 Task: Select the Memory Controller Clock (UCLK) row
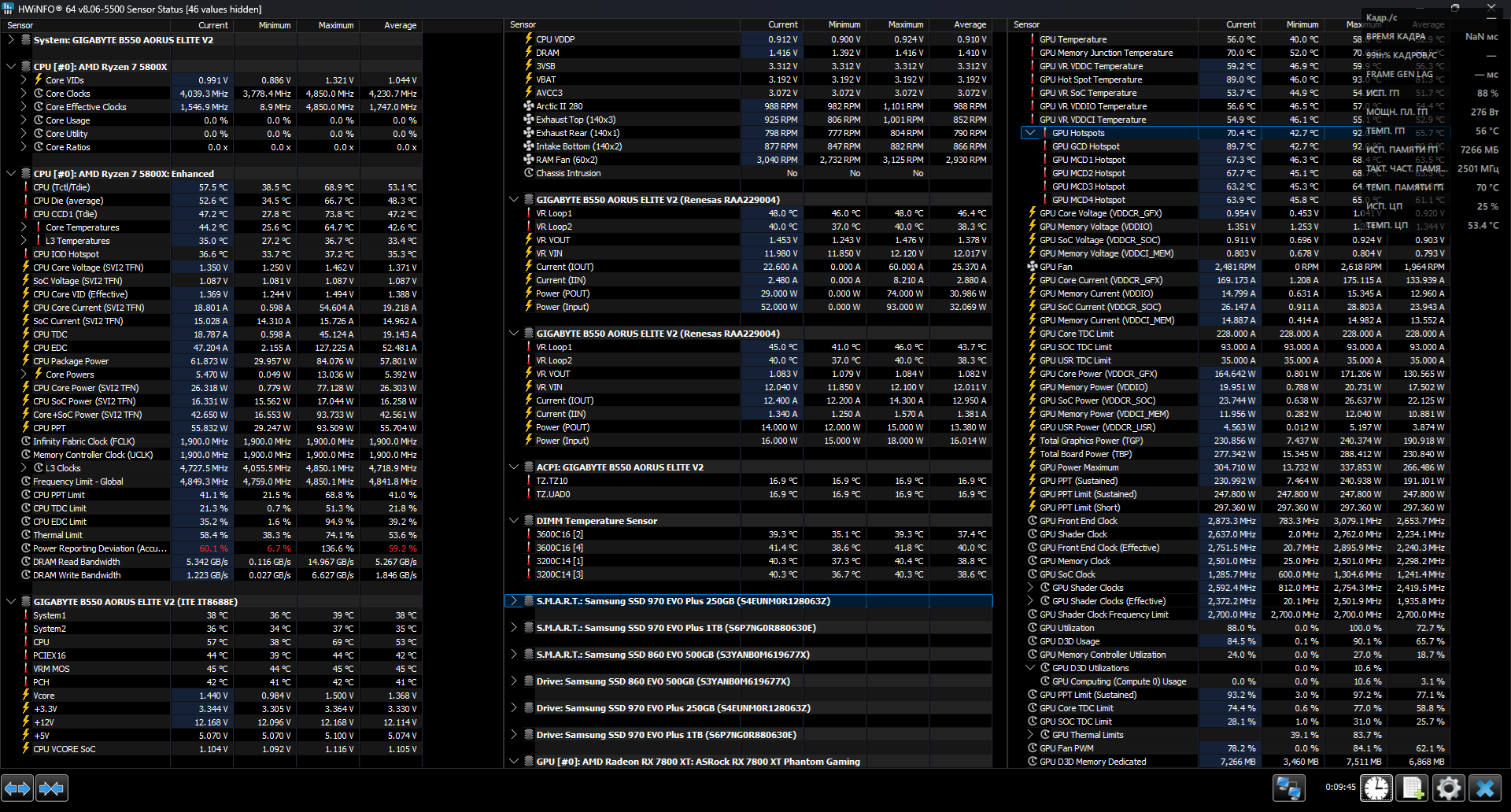pyautogui.click(x=212, y=455)
